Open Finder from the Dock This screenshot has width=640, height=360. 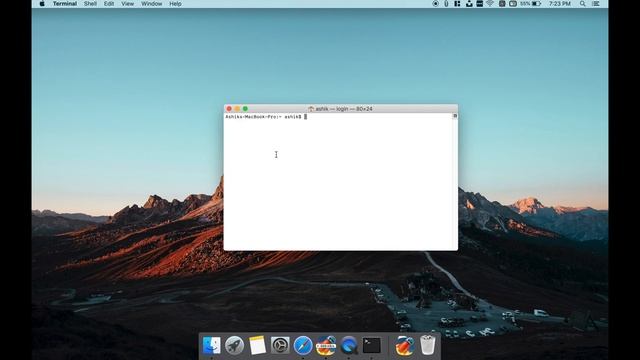[211, 345]
